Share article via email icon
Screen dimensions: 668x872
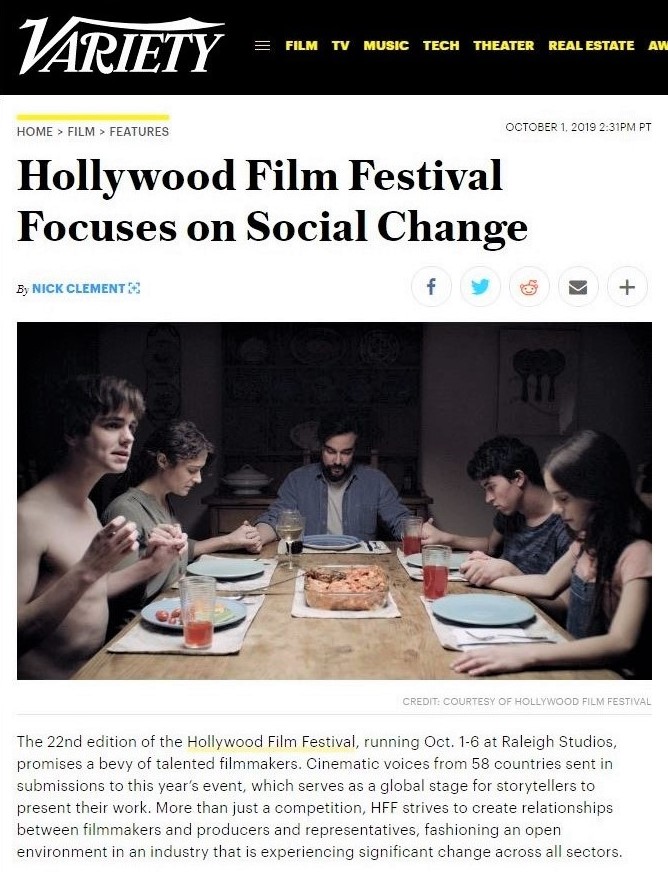(578, 288)
